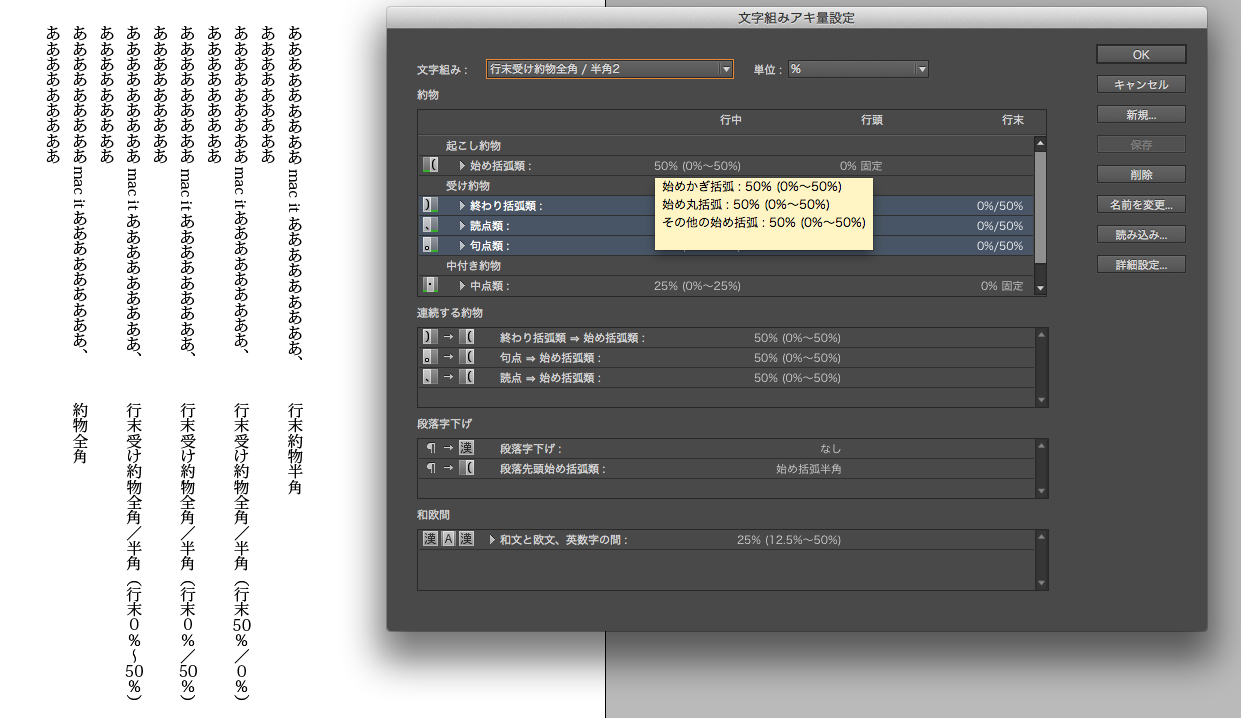Click the A icon in 和欧間 row
Screen dimensions: 1241x718
click(x=448, y=540)
